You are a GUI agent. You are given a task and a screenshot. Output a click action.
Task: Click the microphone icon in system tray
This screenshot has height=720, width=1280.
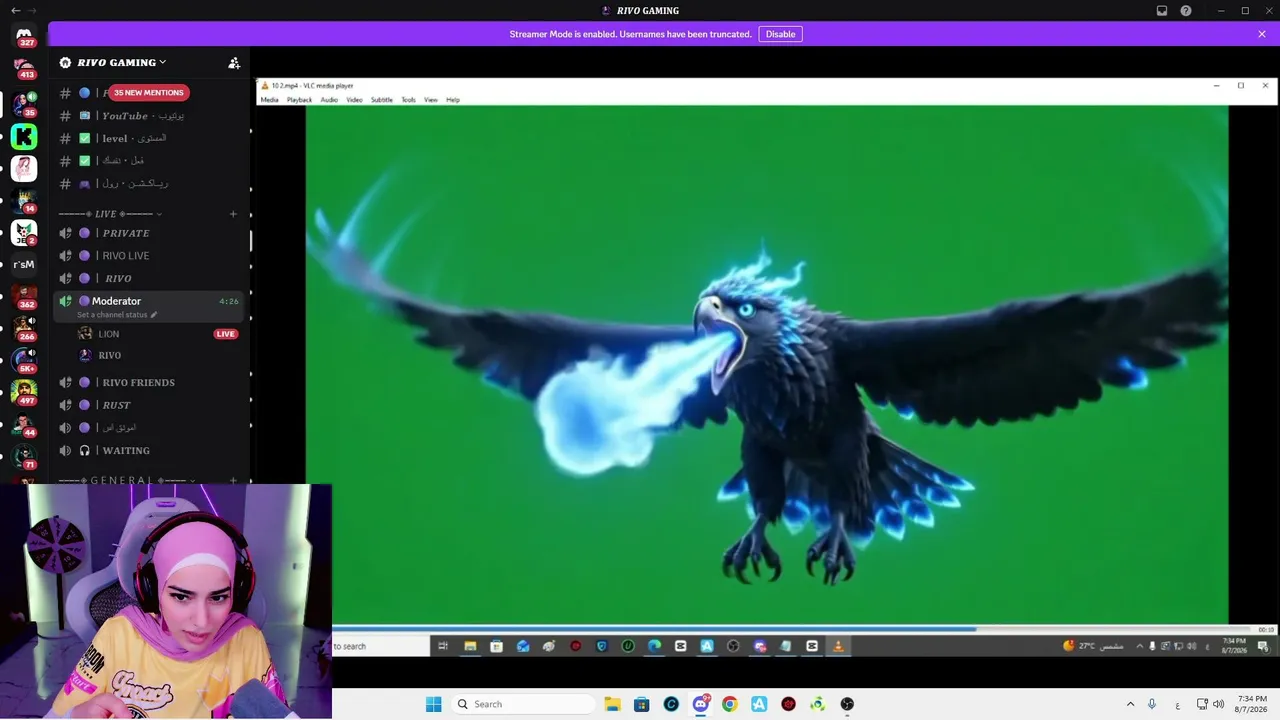point(1152,704)
